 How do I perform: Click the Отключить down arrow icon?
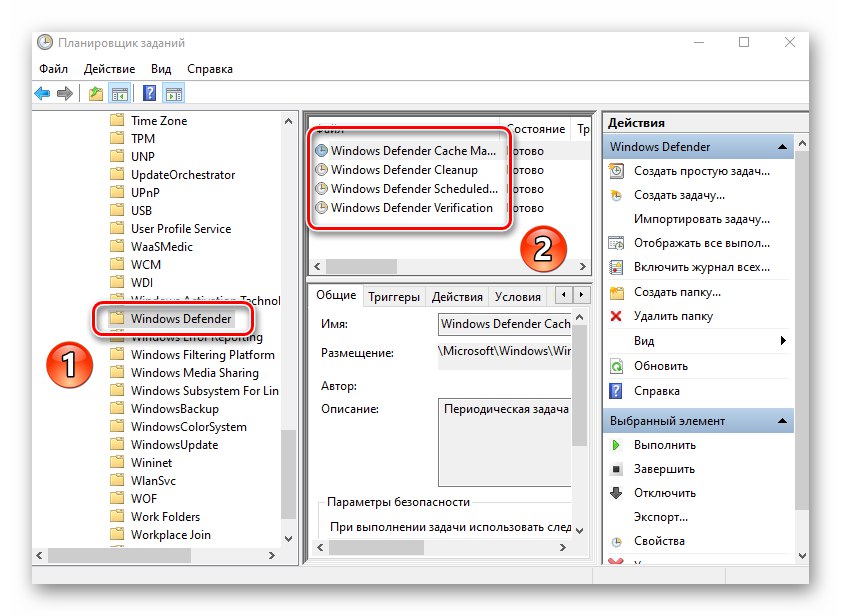point(616,493)
